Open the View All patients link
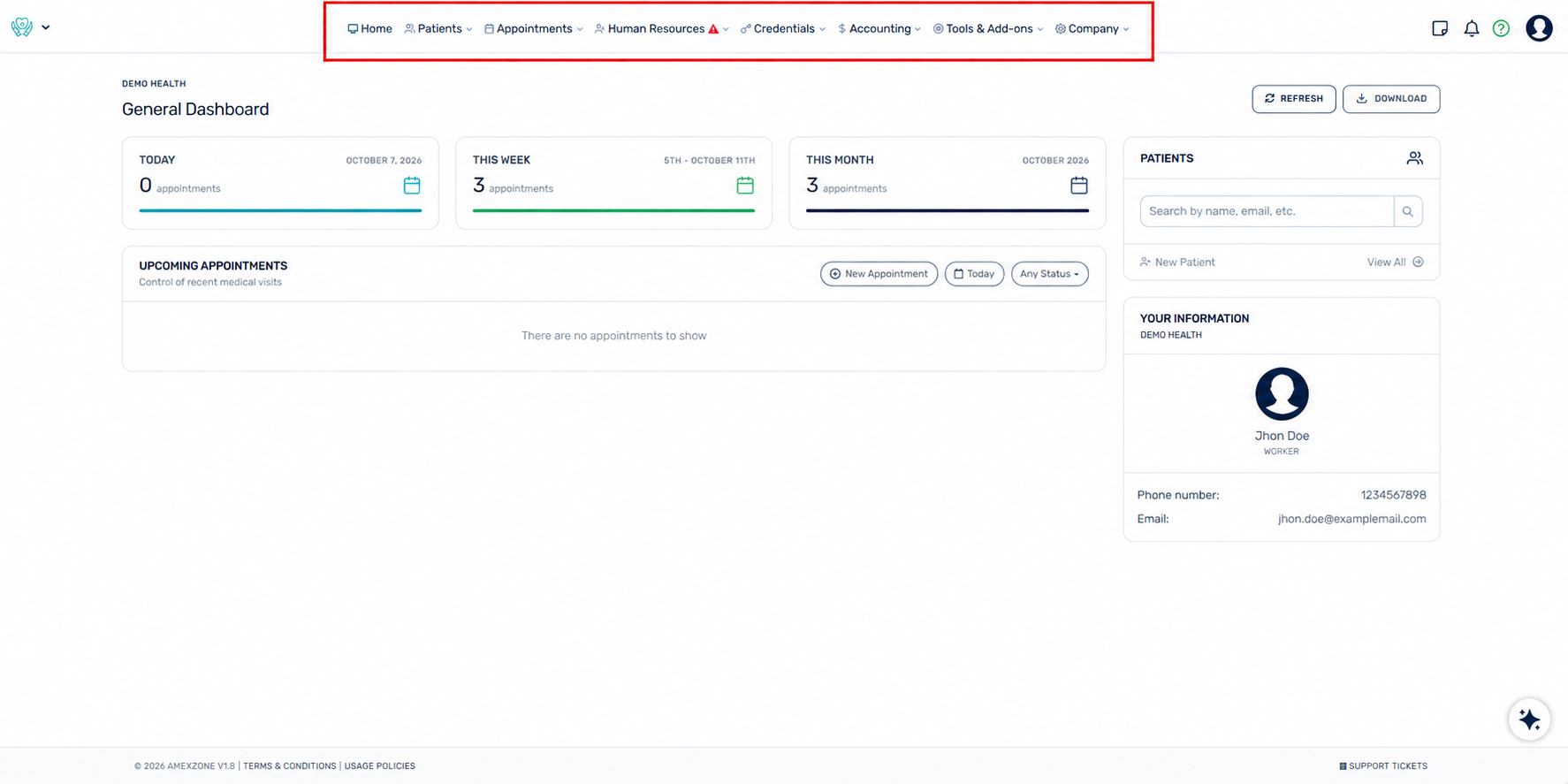Image resolution: width=1568 pixels, height=784 pixels. pyautogui.click(x=1395, y=263)
